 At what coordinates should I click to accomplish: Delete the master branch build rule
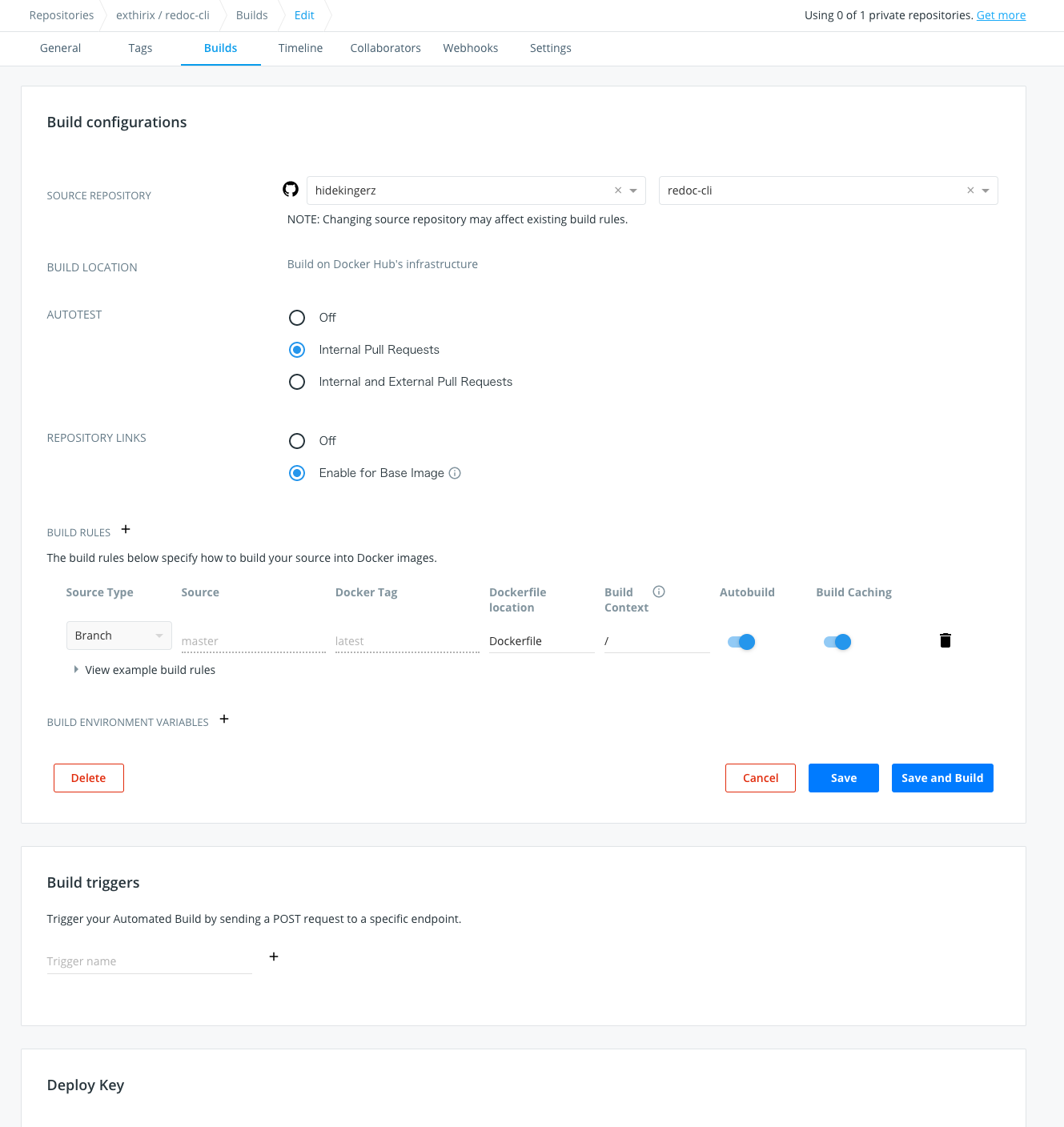click(x=945, y=640)
